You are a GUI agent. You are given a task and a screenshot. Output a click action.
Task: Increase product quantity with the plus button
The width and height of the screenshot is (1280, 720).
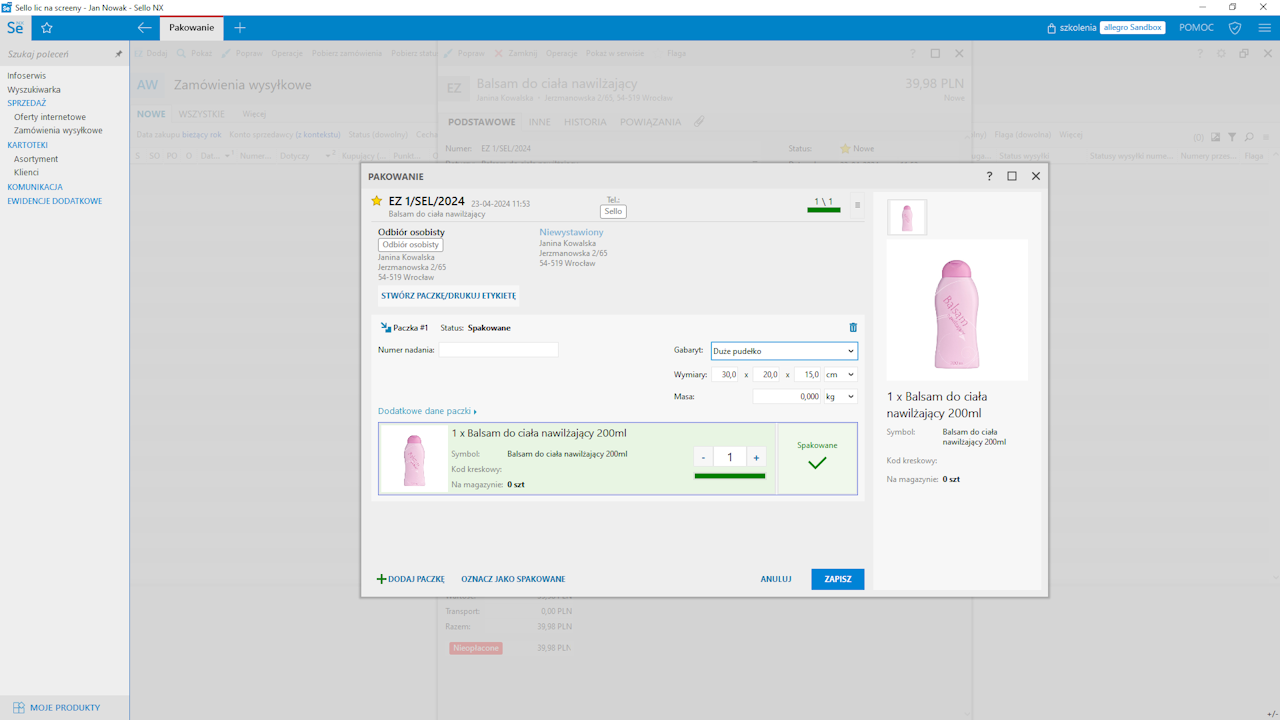pos(756,457)
